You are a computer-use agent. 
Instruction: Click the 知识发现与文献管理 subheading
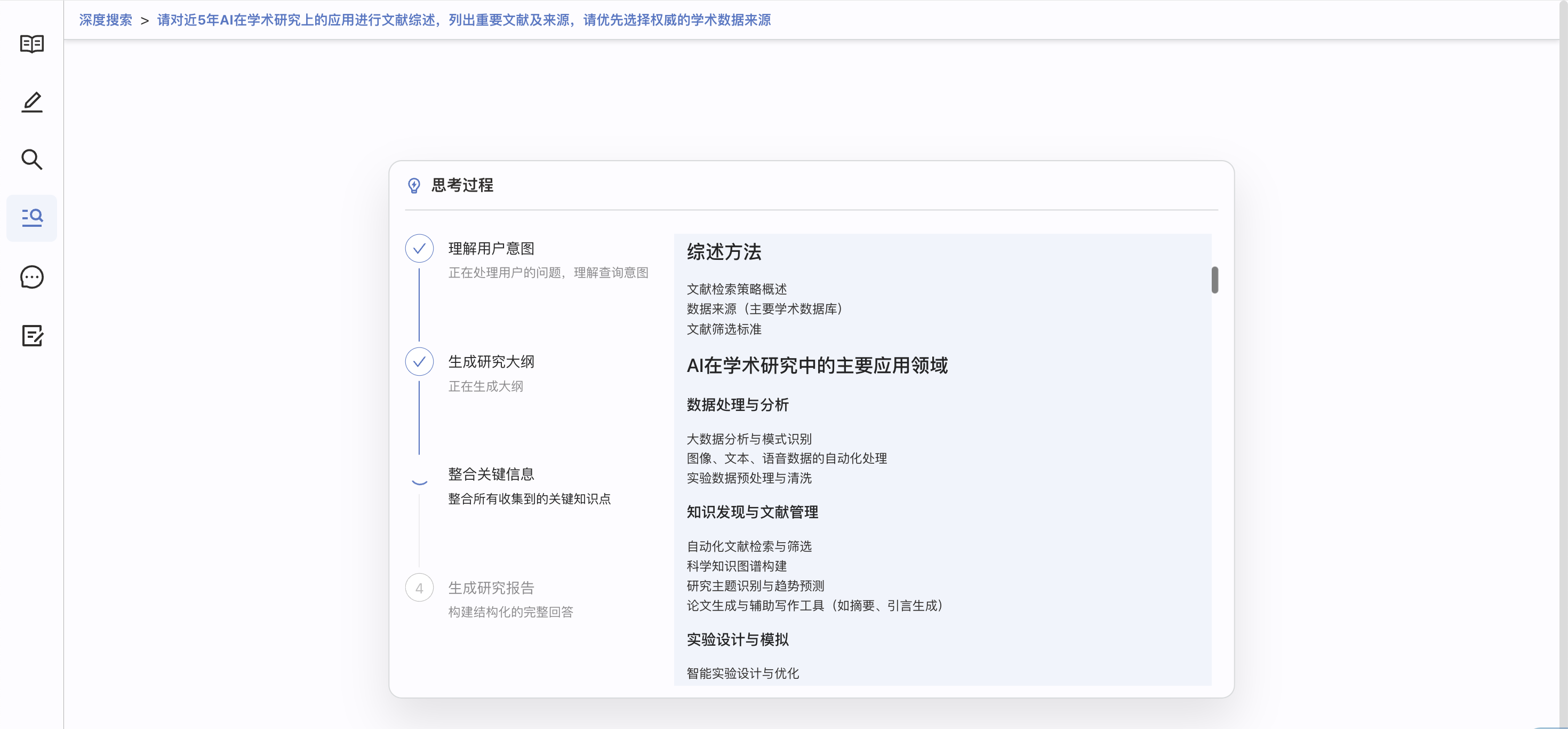pos(753,512)
